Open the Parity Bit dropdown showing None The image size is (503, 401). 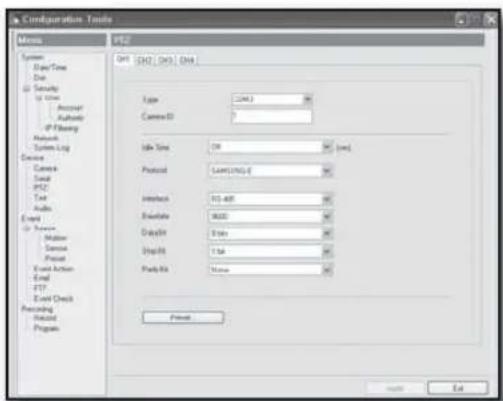[x=270, y=269]
